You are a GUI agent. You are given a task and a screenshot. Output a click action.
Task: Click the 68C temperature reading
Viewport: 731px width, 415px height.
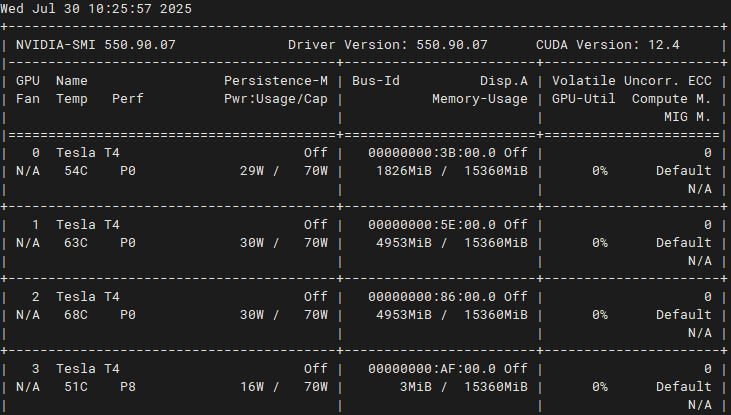pos(76,315)
